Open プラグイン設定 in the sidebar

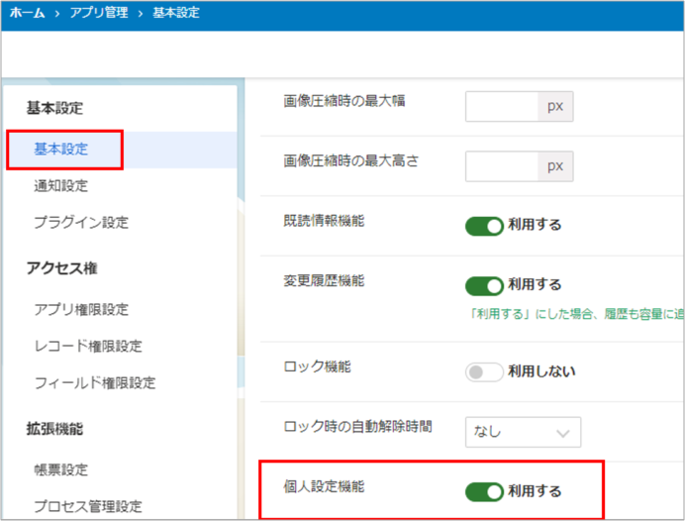coord(80,222)
